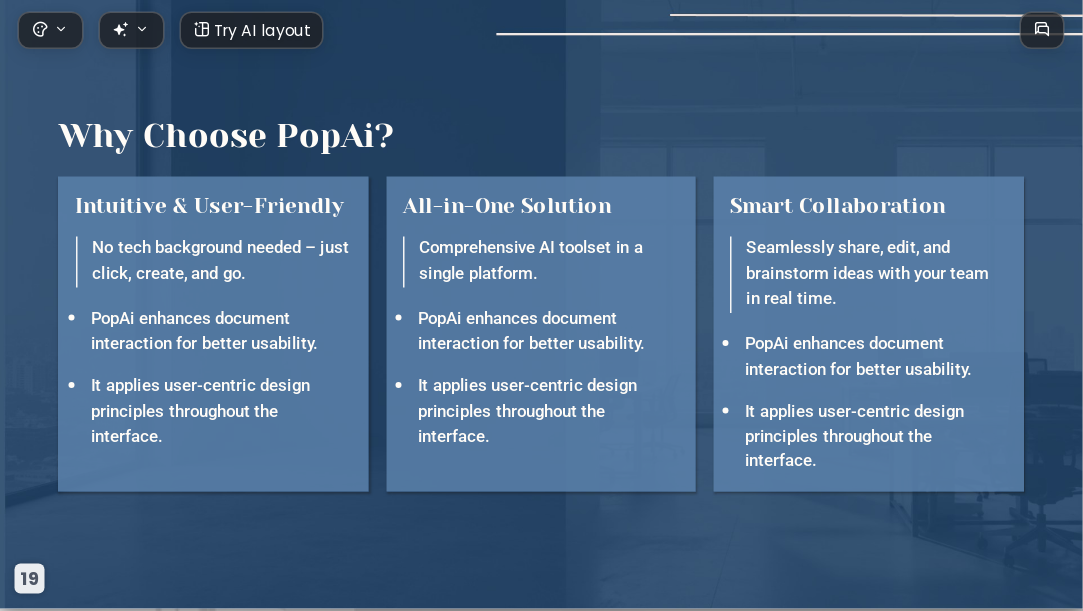Select the 'All-in-One Solution' heading
The width and height of the screenshot is (1083, 611).
pyautogui.click(x=507, y=206)
